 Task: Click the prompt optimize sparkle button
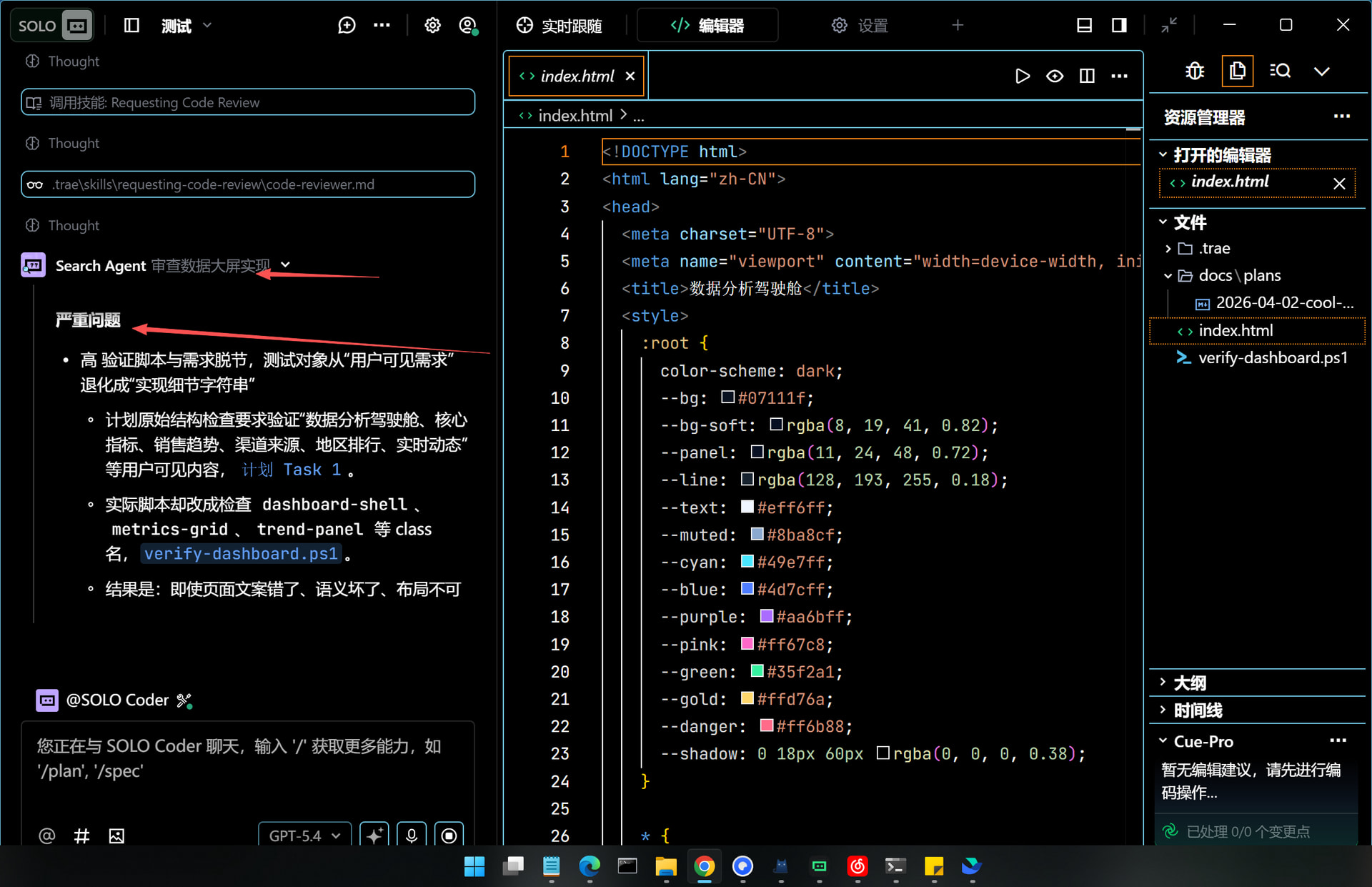tap(374, 835)
